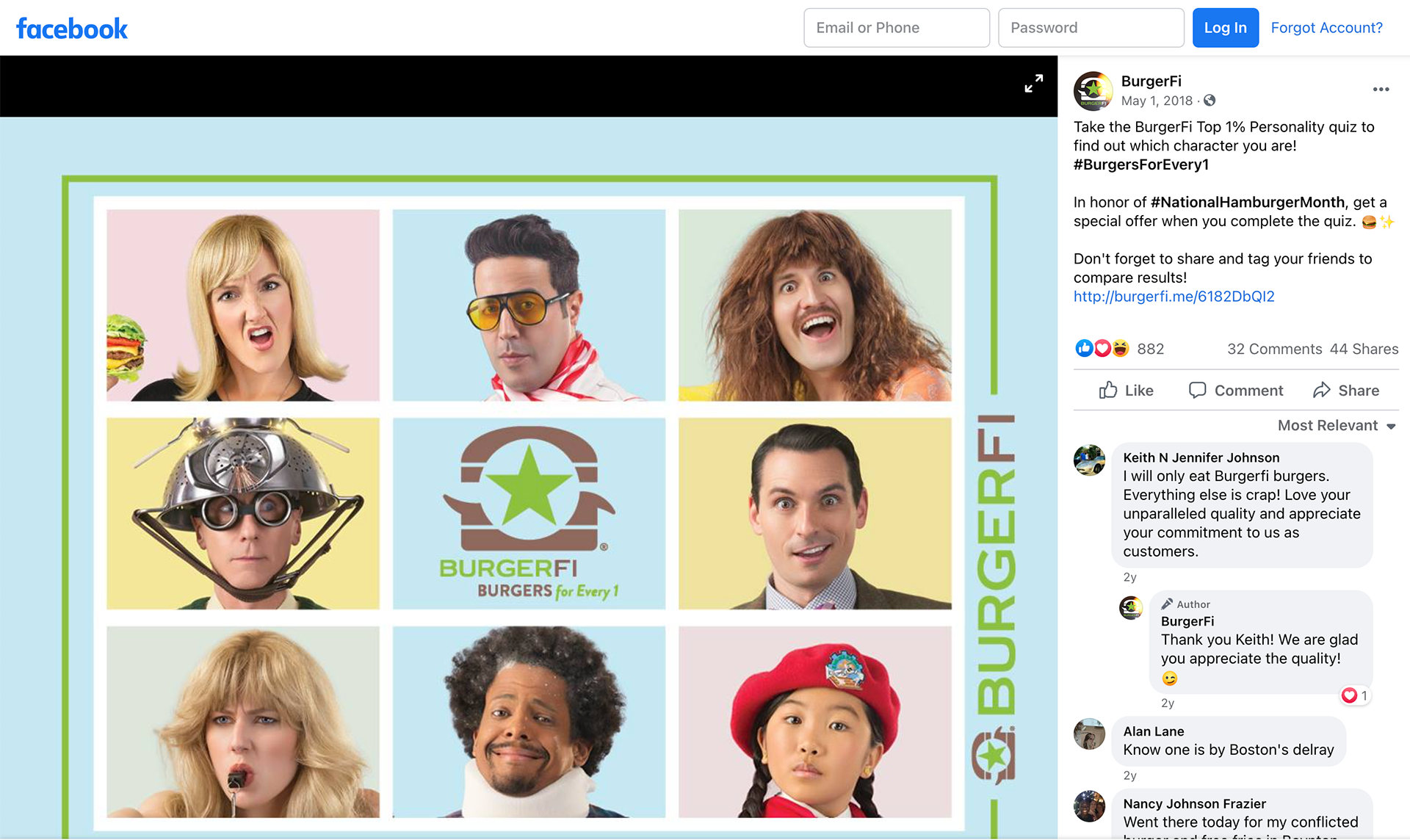Focus the Password field
This screenshot has width=1410, height=840.
[x=1091, y=28]
